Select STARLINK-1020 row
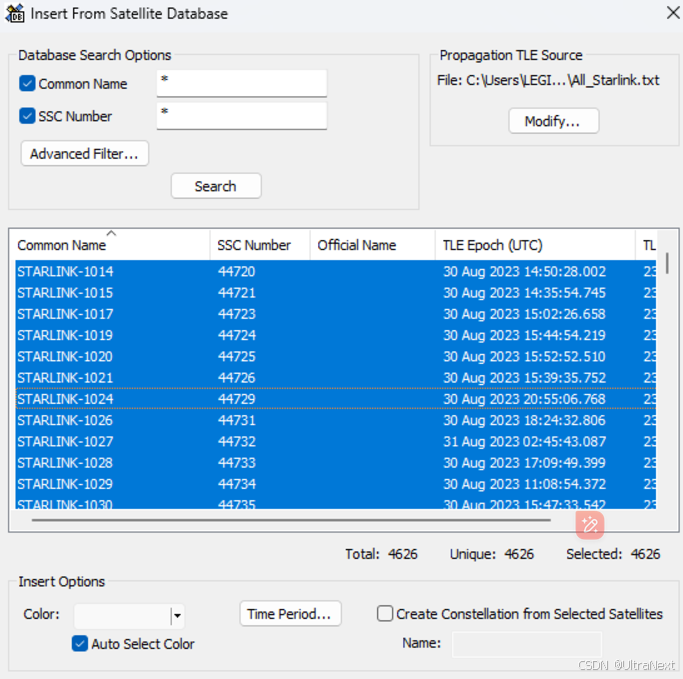Viewport: 683px width, 679px height. (335, 356)
